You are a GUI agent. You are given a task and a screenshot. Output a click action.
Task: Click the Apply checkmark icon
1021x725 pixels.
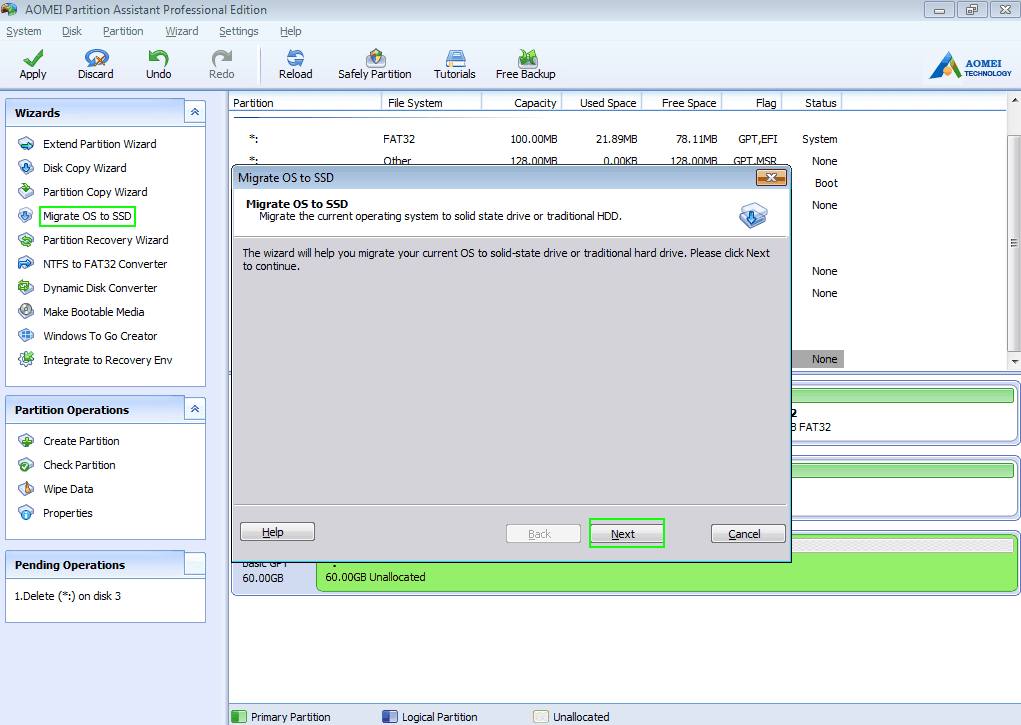pos(33,58)
